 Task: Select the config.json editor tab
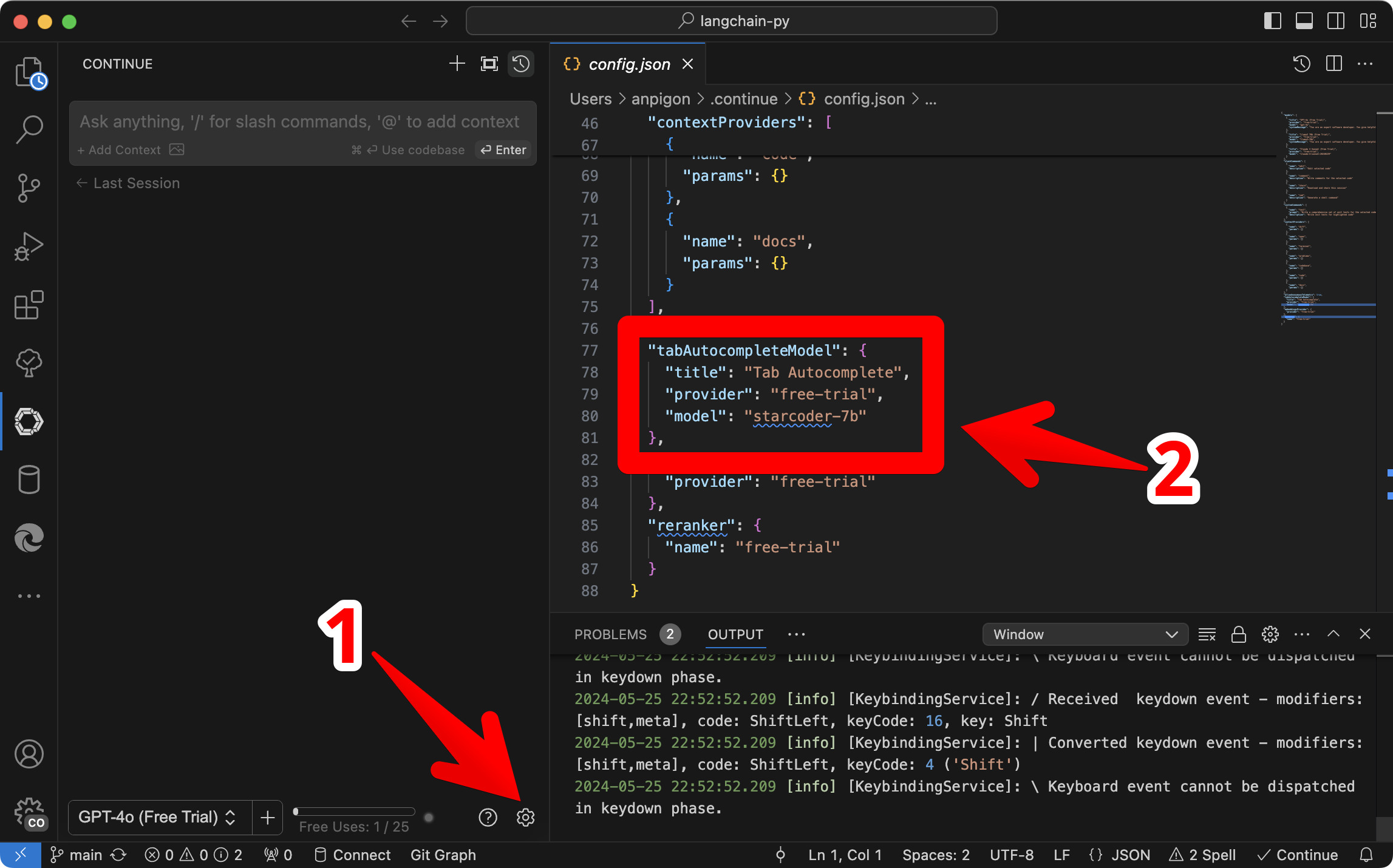tap(628, 64)
